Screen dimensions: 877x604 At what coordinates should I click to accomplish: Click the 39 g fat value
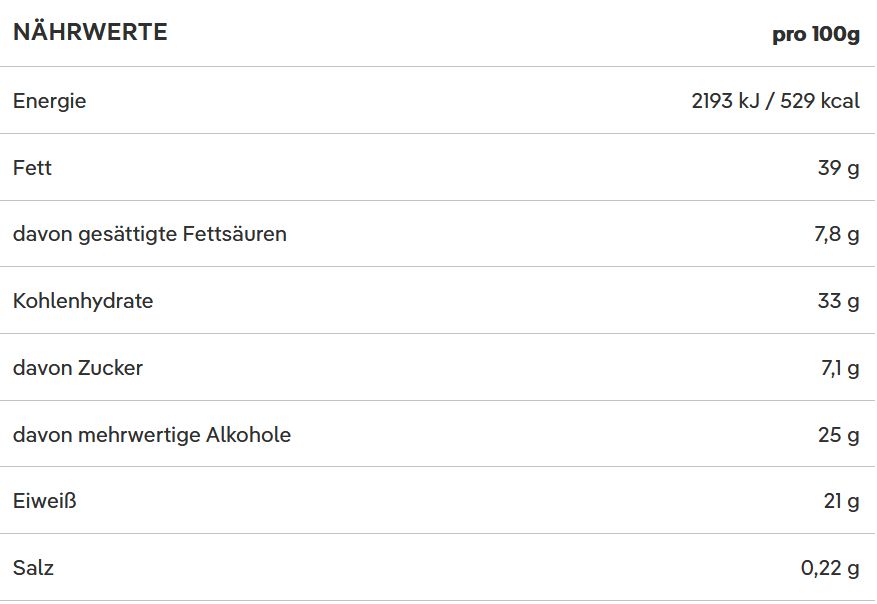coord(838,168)
